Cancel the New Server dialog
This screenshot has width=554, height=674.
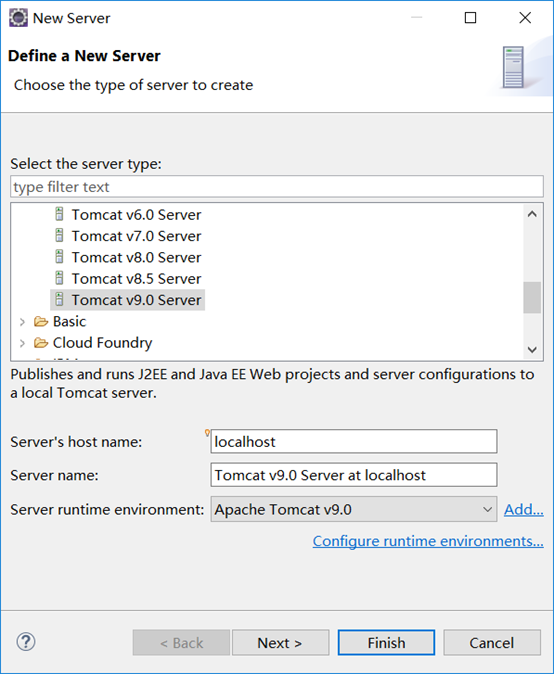(x=492, y=643)
